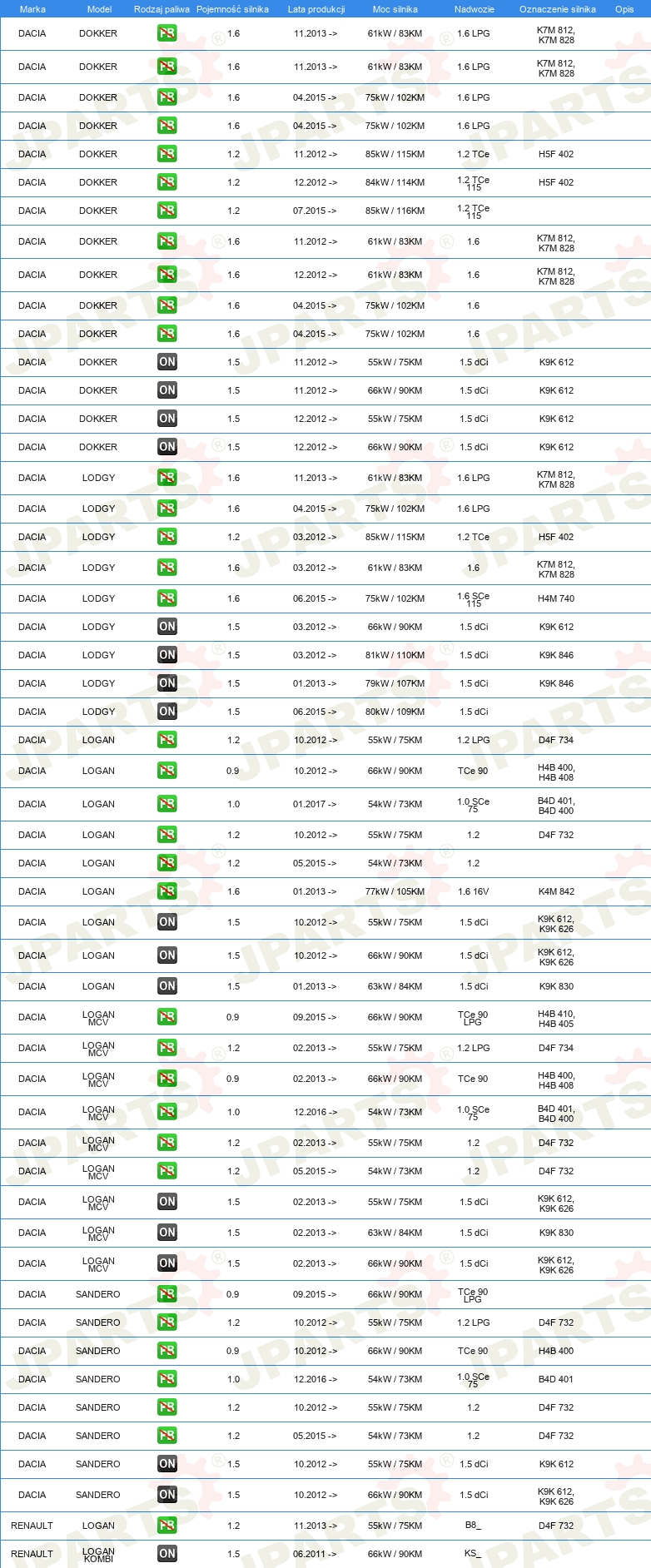Click the Nadwozie column header
Viewport: 651px width, 1568px height.
475,9
